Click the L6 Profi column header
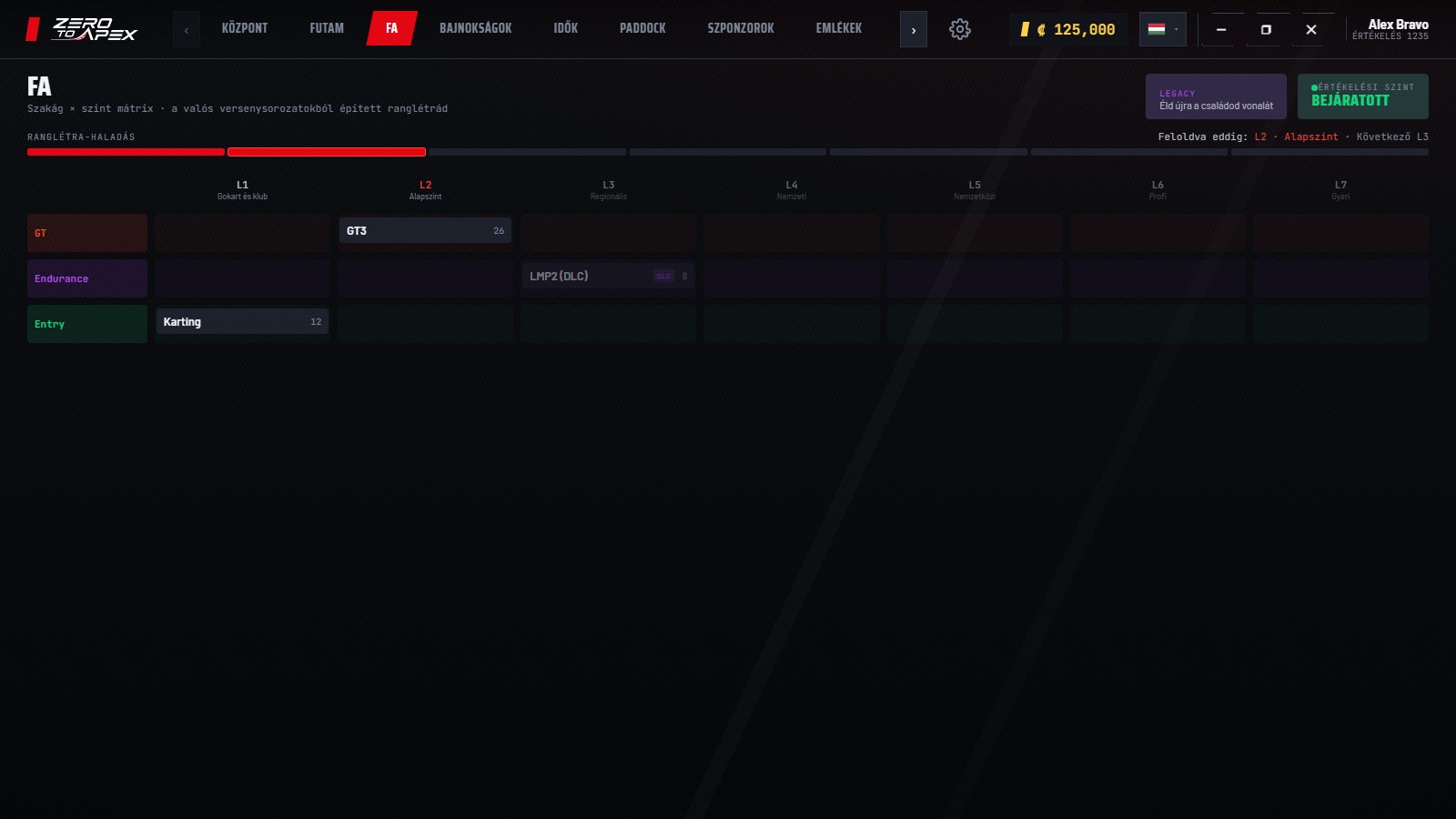The image size is (1456, 819). coord(1158,190)
